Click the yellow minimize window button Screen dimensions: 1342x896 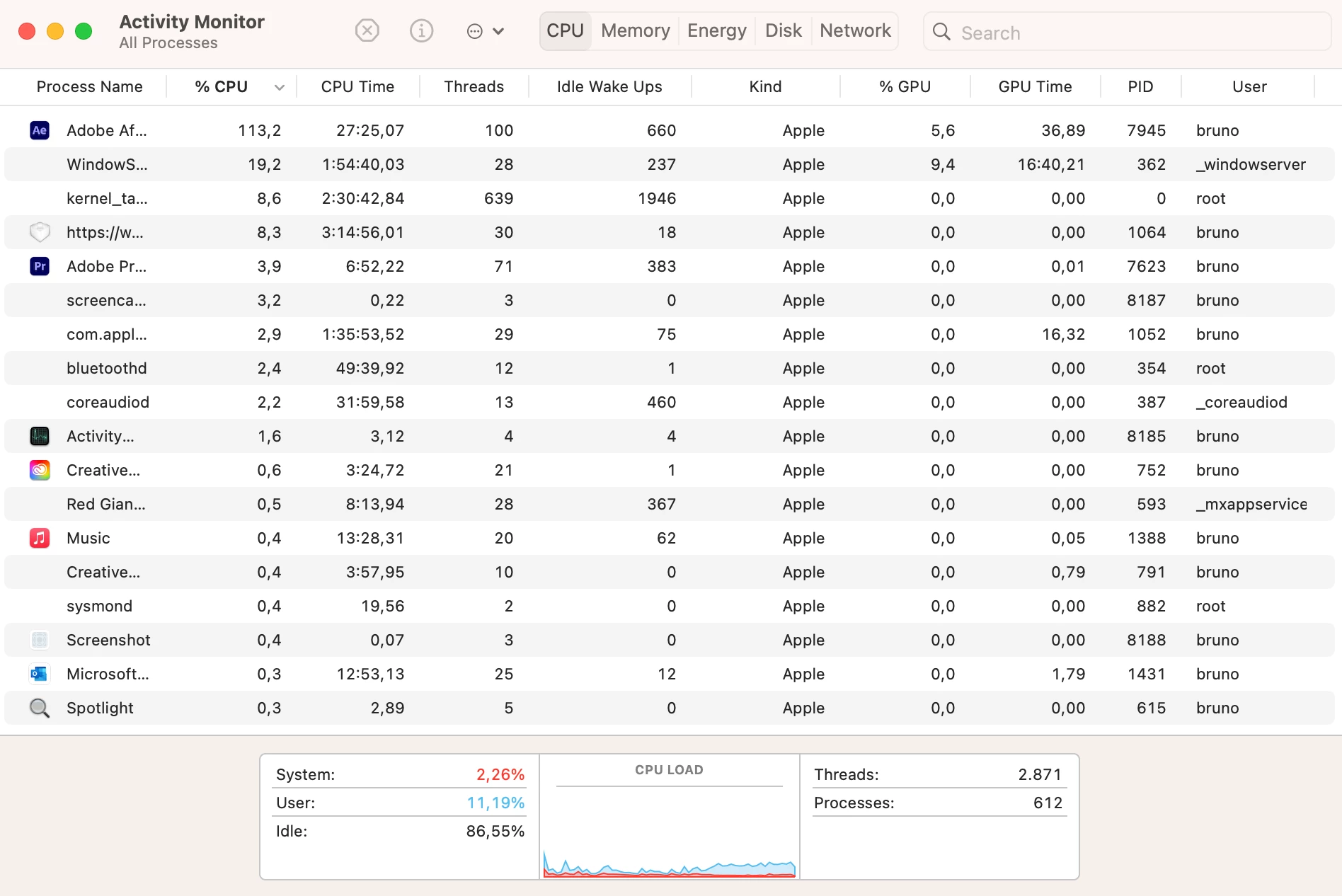55,31
